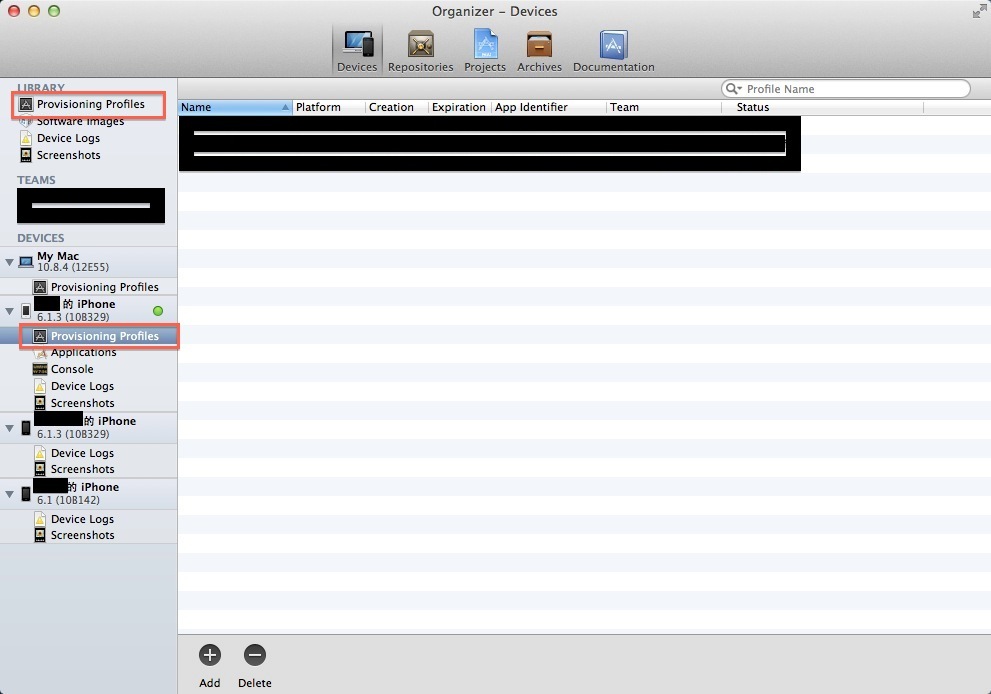Viewport: 991px width, 694px height.
Task: Open the Documentation viewer
Action: (x=613, y=51)
